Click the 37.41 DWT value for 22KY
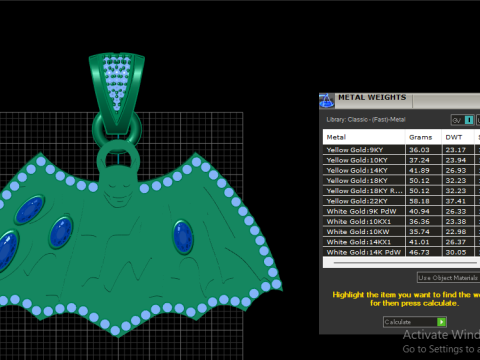Image resolution: width=480 pixels, height=360 pixels. pyautogui.click(x=456, y=201)
